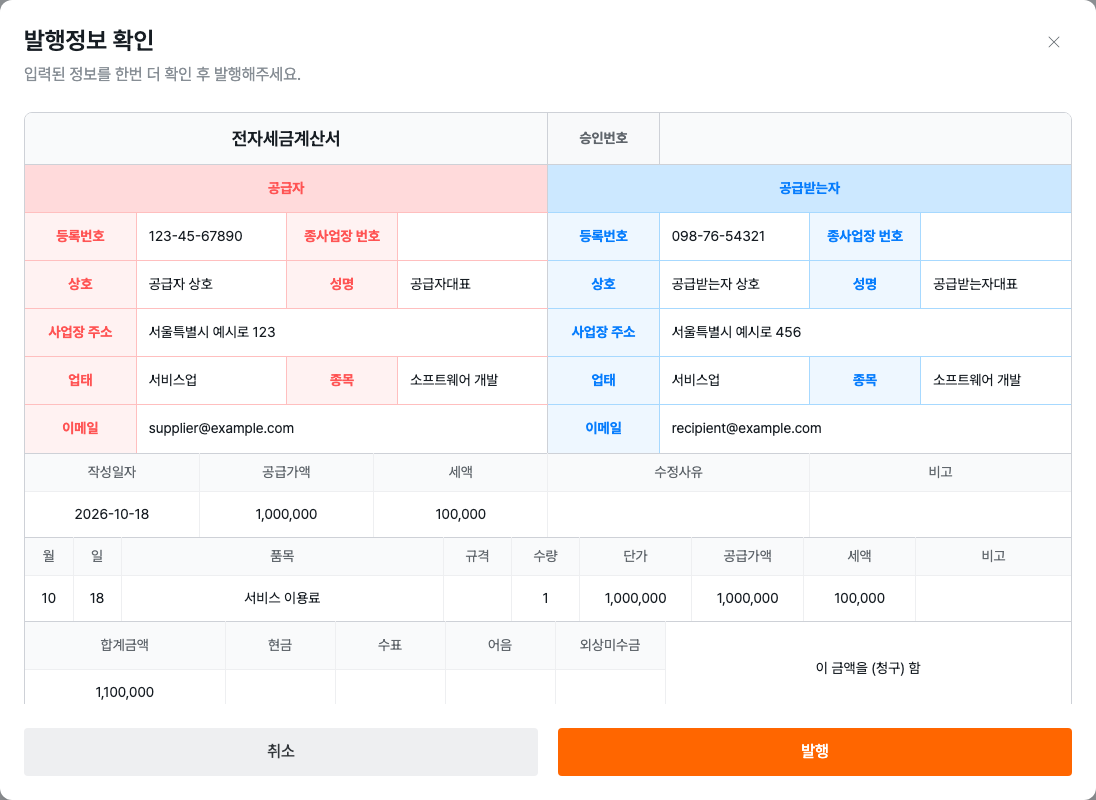Click the 승인번호 label cell
Screen dimensions: 1096x800
(603, 138)
